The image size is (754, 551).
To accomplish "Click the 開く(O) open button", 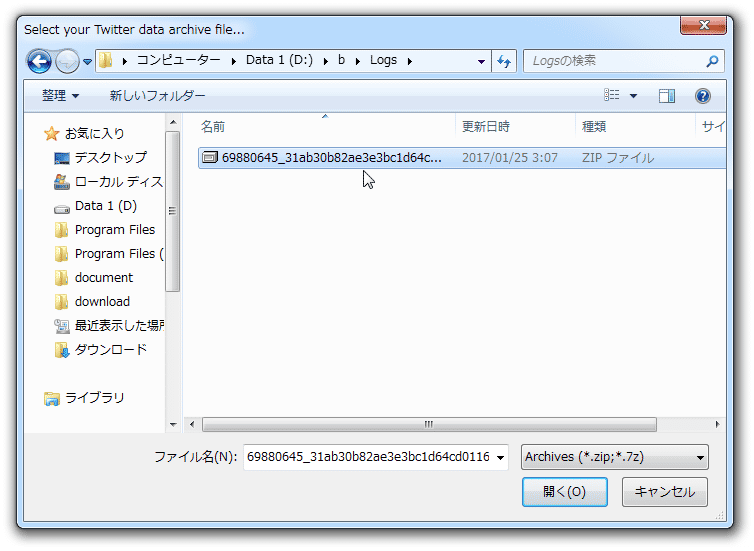I will [x=565, y=492].
